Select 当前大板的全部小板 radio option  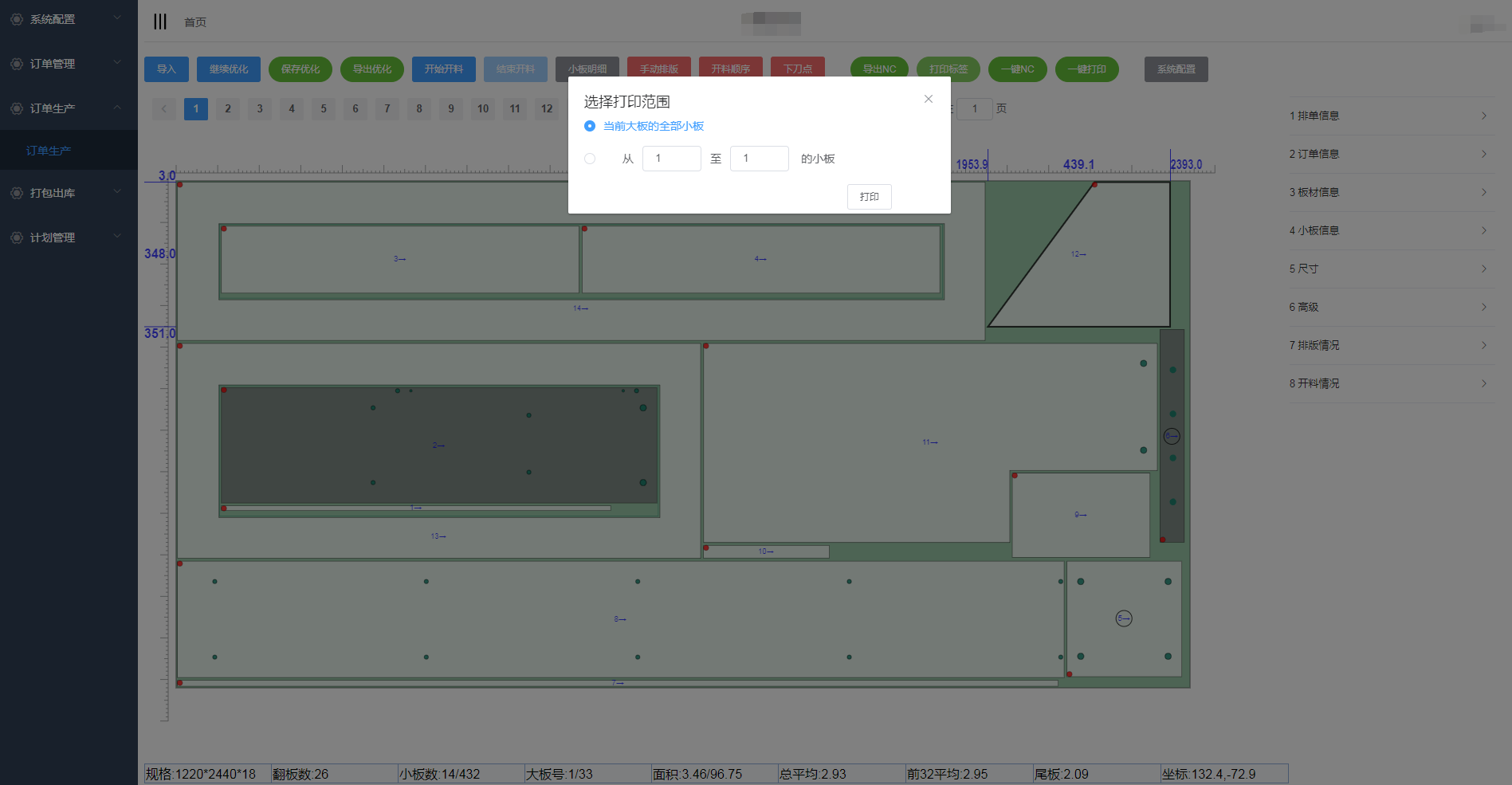coord(590,126)
